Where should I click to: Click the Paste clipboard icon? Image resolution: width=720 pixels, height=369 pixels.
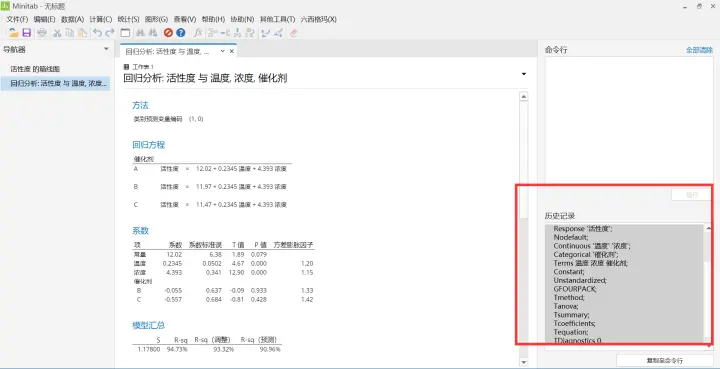(x=82, y=33)
